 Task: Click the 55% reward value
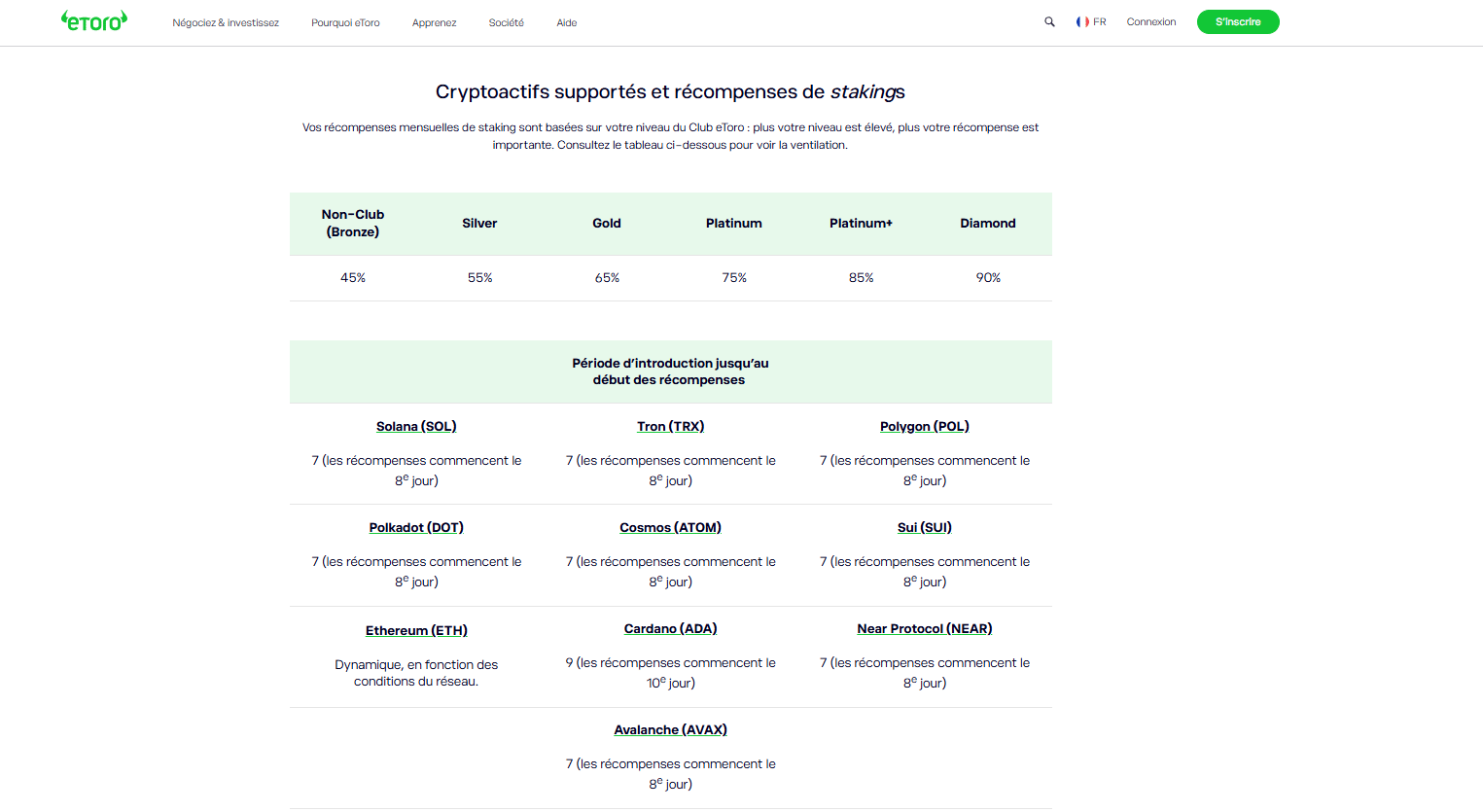[479, 277]
